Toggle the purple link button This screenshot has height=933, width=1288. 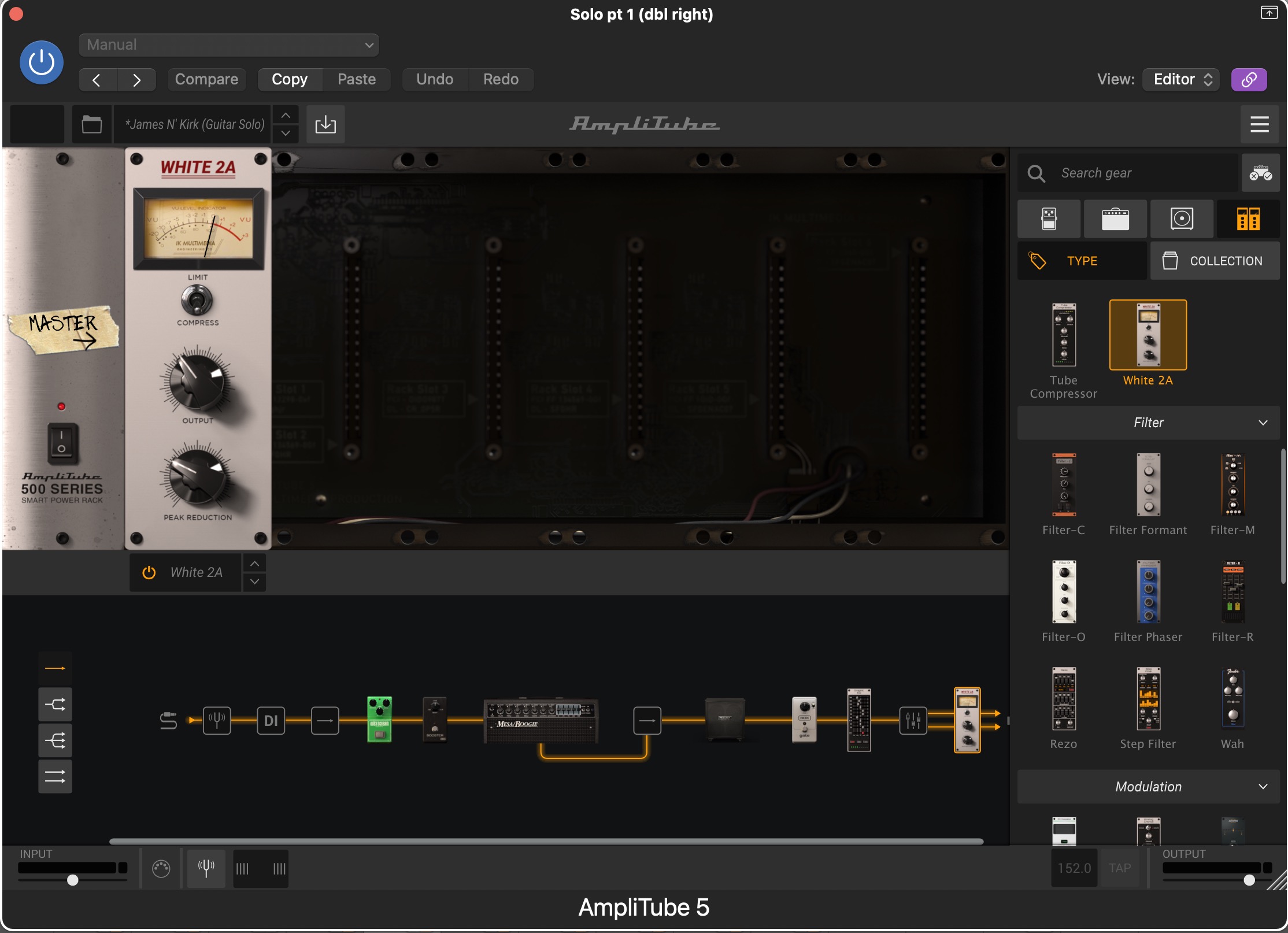coord(1249,80)
